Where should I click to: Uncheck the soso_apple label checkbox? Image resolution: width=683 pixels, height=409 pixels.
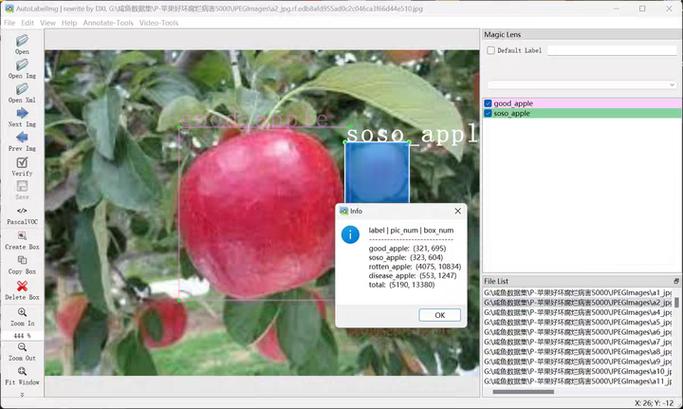click(x=488, y=114)
